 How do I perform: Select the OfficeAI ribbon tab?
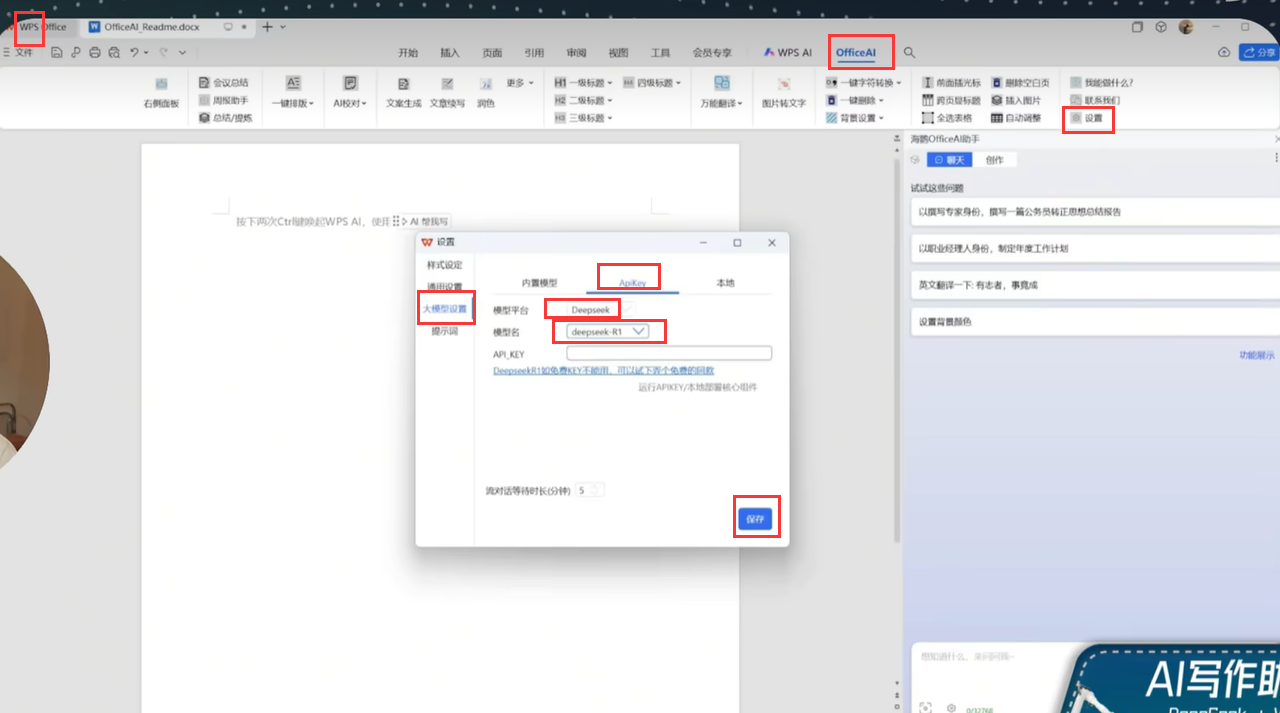click(856, 53)
